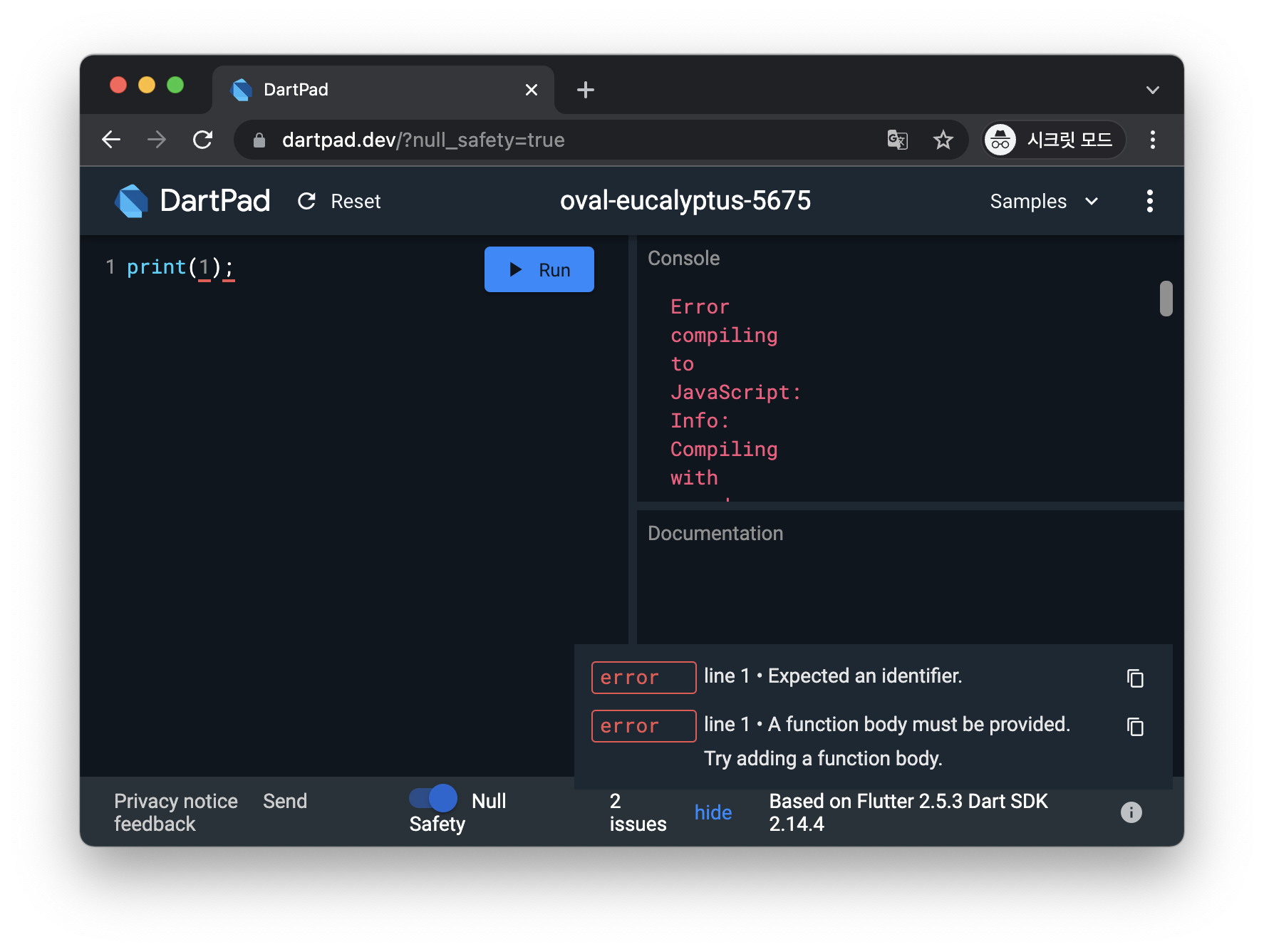
Task: Click the oval-eucalyptus-5675 pad title
Action: pyautogui.click(x=685, y=201)
